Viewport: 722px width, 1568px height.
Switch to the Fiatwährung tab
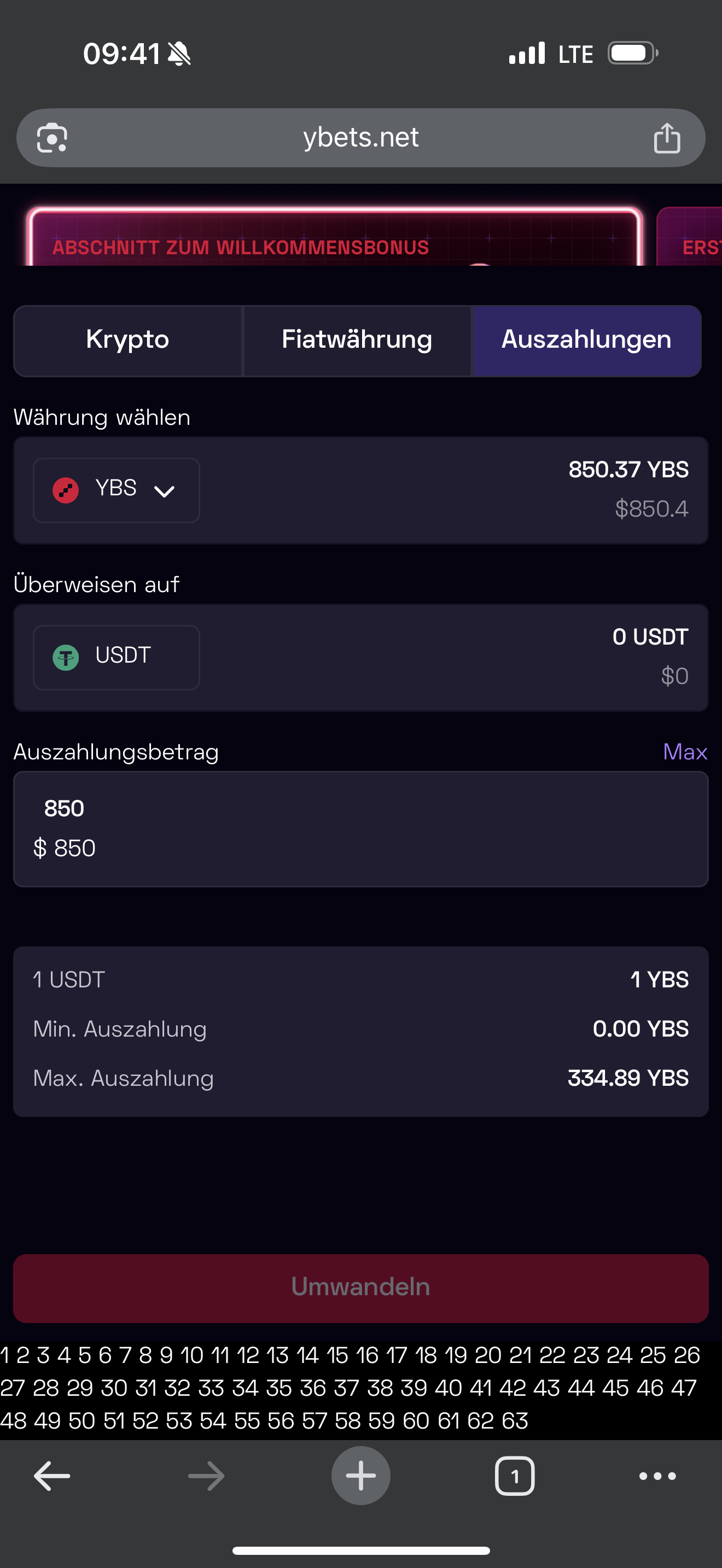[x=357, y=340]
